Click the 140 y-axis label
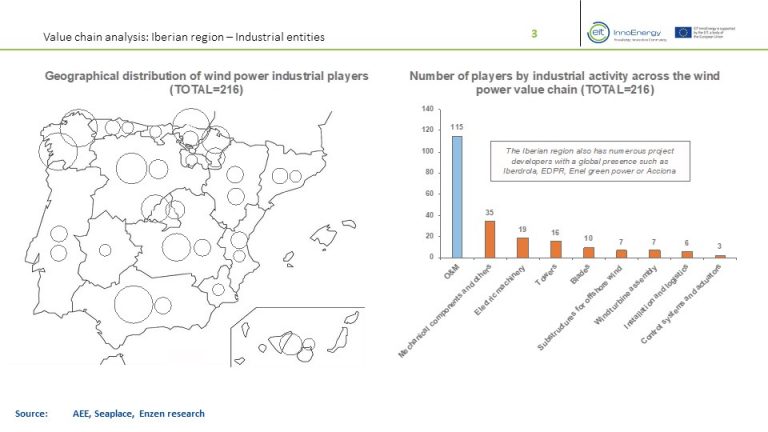 tap(427, 108)
